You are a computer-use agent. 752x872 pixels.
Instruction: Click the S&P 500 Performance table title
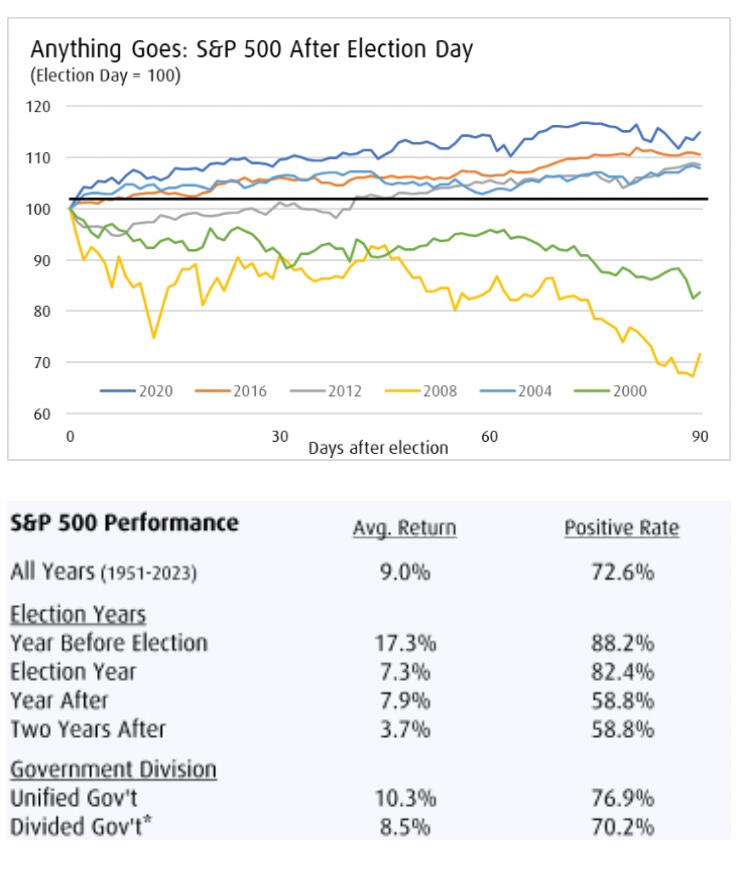tap(124, 523)
